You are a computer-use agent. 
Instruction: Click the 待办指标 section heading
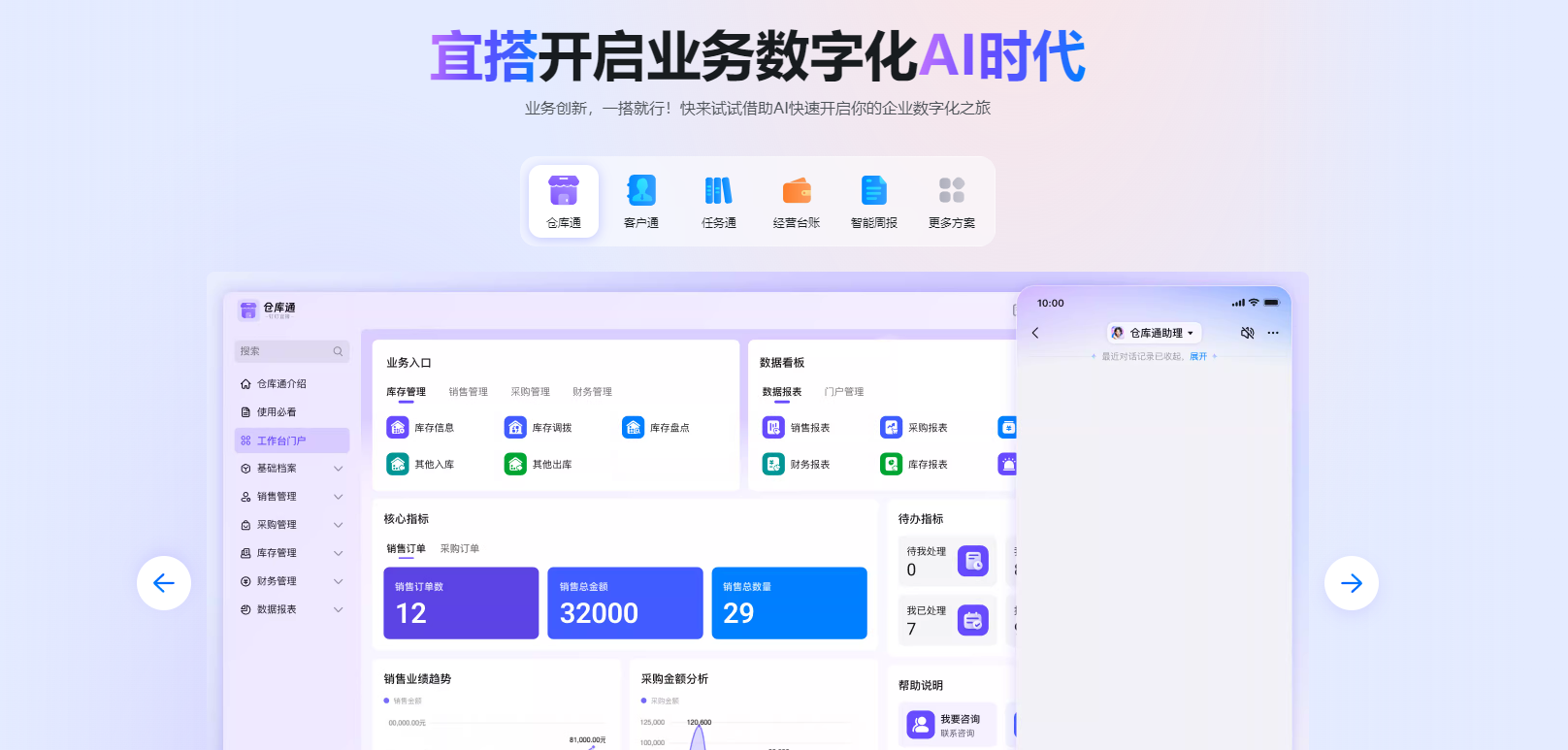tap(921, 519)
